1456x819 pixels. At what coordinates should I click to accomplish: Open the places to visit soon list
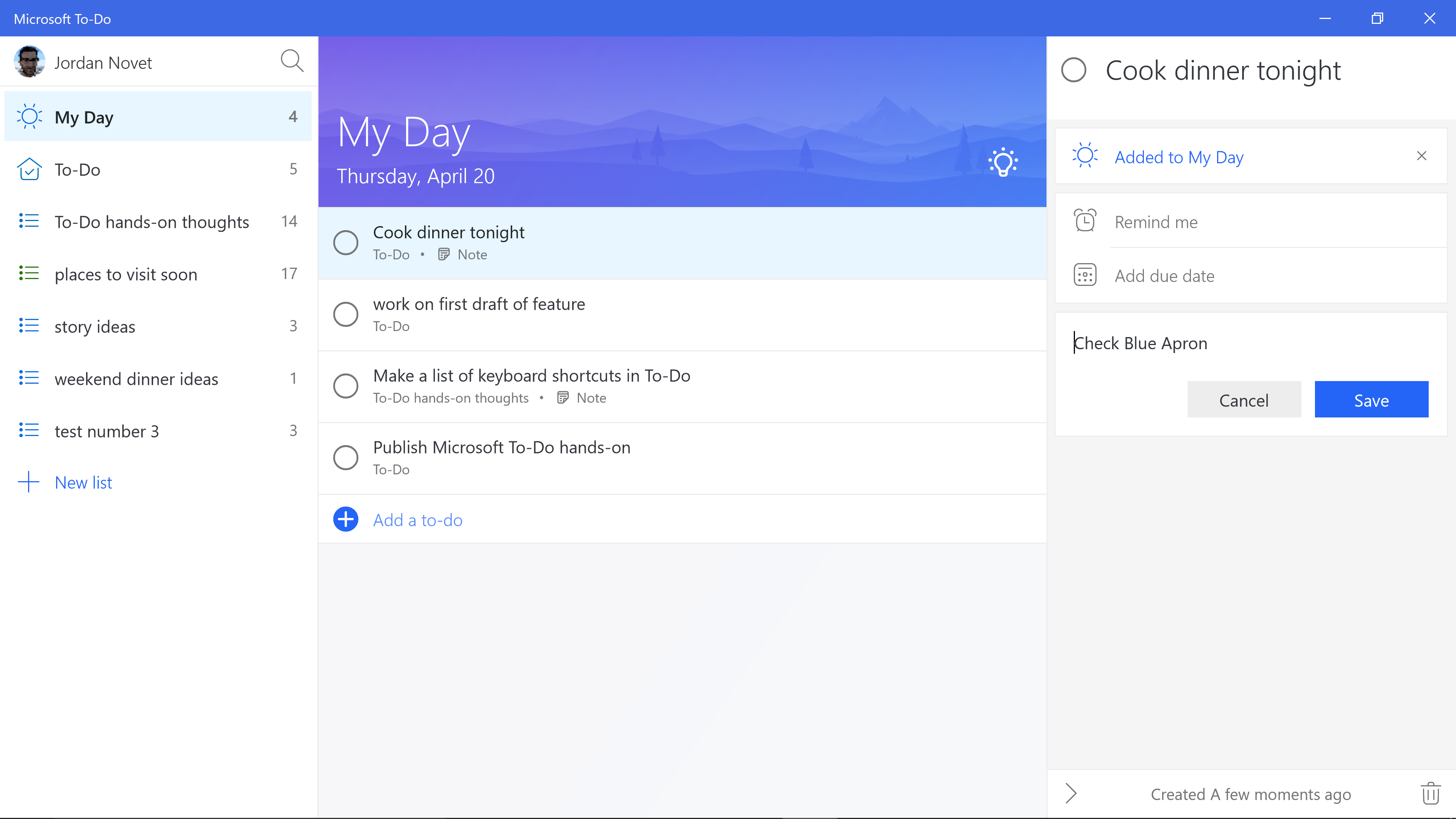(125, 274)
